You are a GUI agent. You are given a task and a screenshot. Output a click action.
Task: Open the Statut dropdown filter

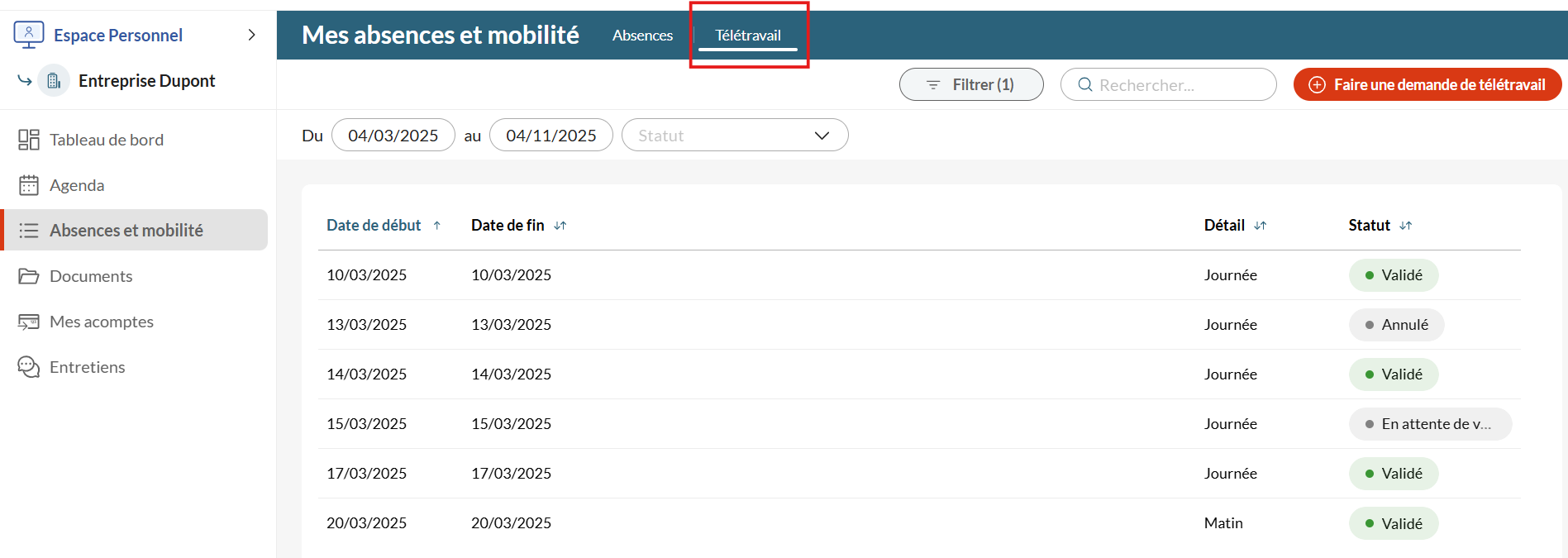(735, 135)
